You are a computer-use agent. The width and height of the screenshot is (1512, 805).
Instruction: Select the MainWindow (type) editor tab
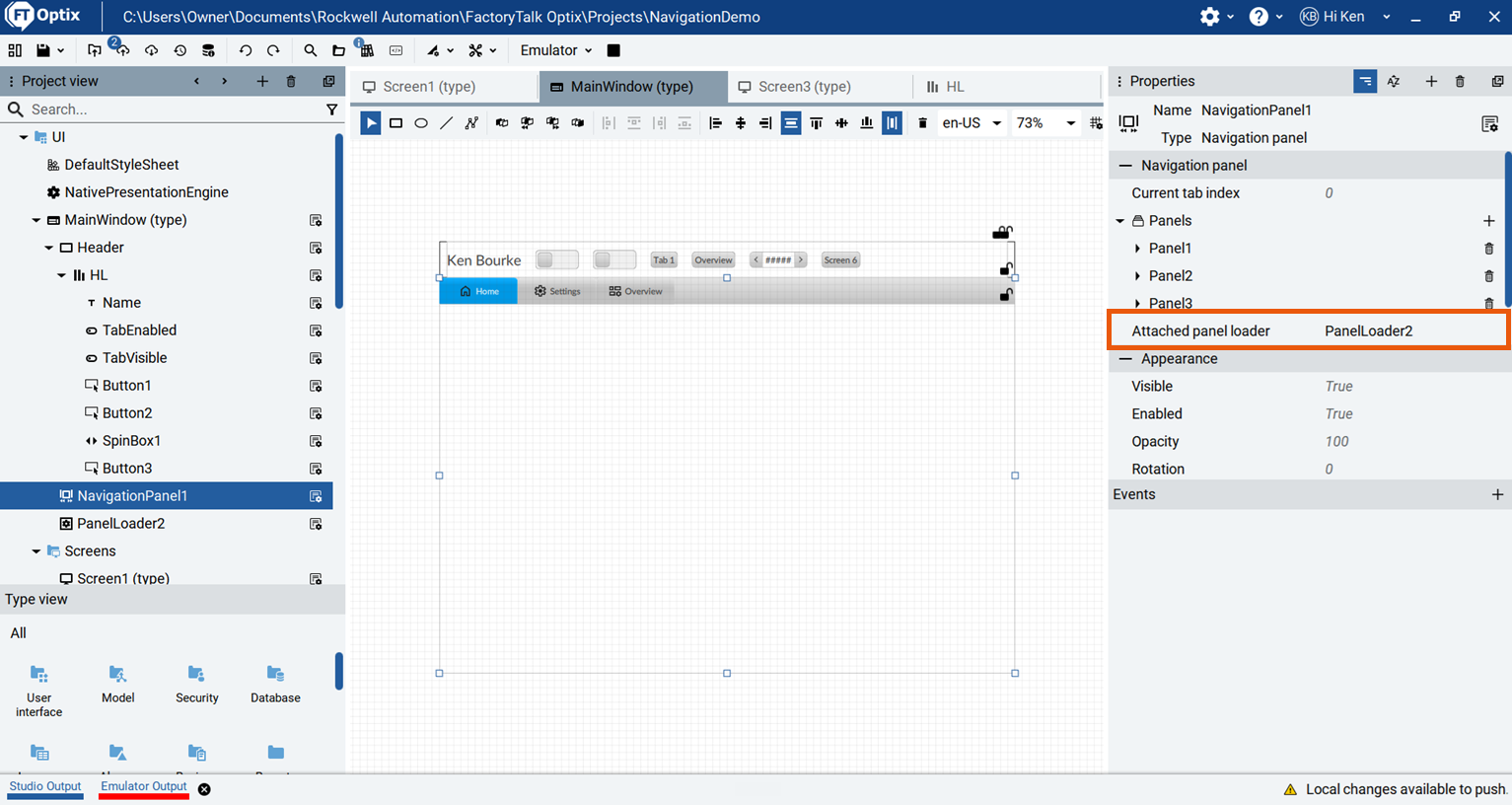(632, 87)
